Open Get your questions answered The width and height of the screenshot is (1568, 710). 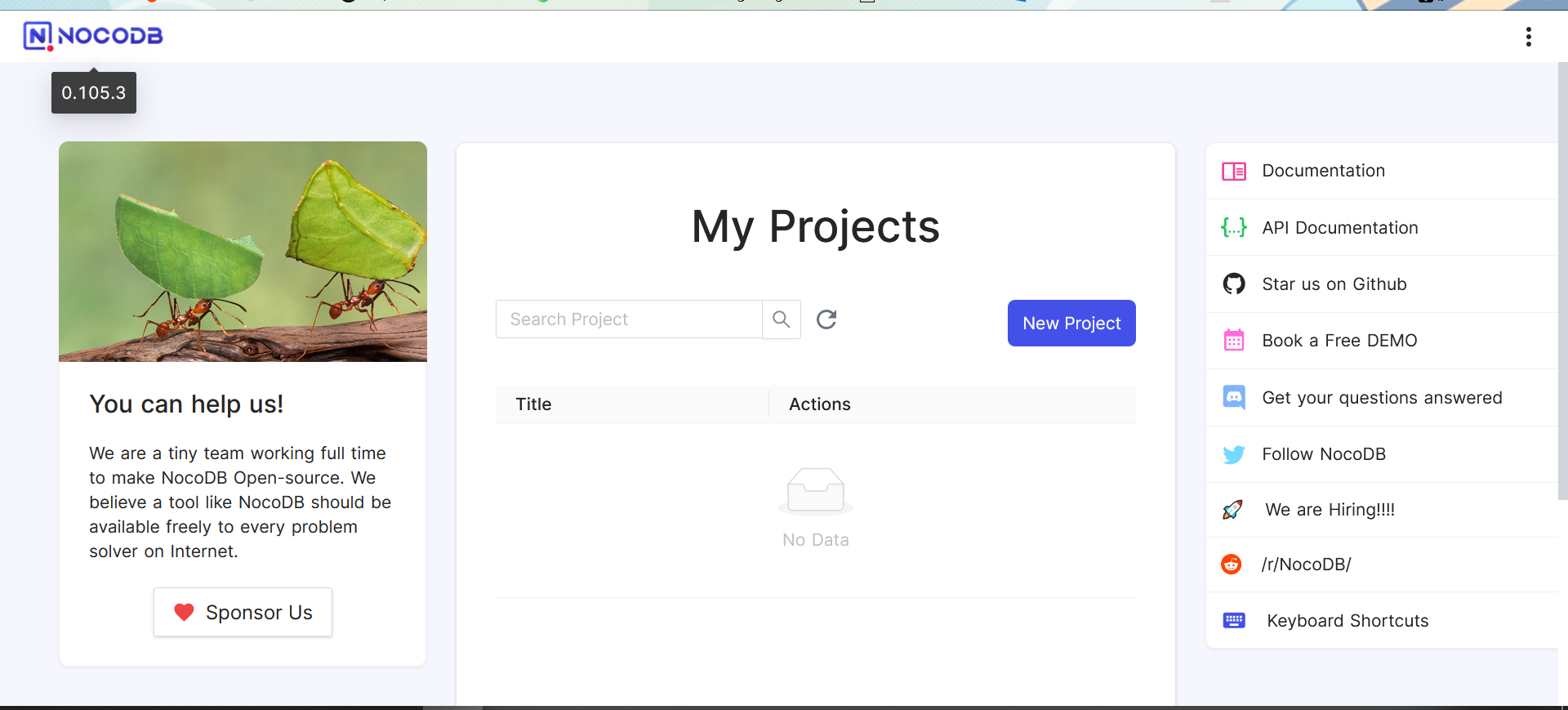[x=1381, y=397]
